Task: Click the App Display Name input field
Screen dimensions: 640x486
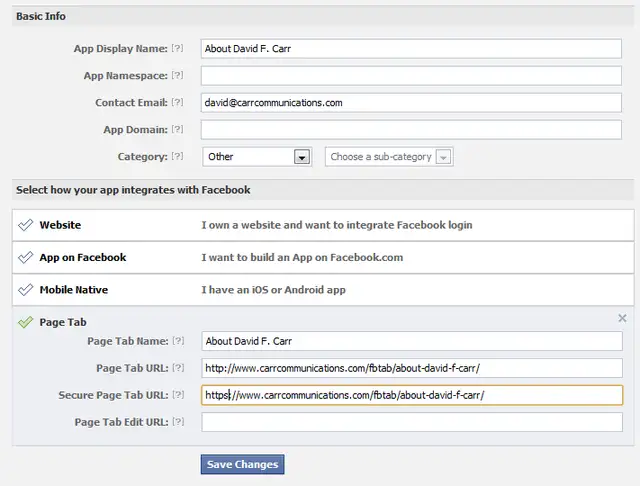Action: click(x=411, y=49)
